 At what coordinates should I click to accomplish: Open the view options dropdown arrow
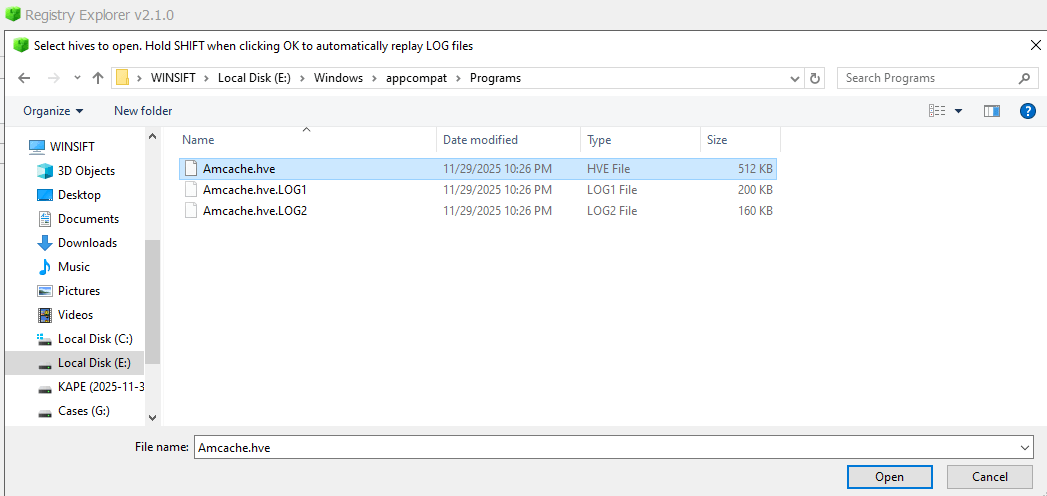coord(959,111)
